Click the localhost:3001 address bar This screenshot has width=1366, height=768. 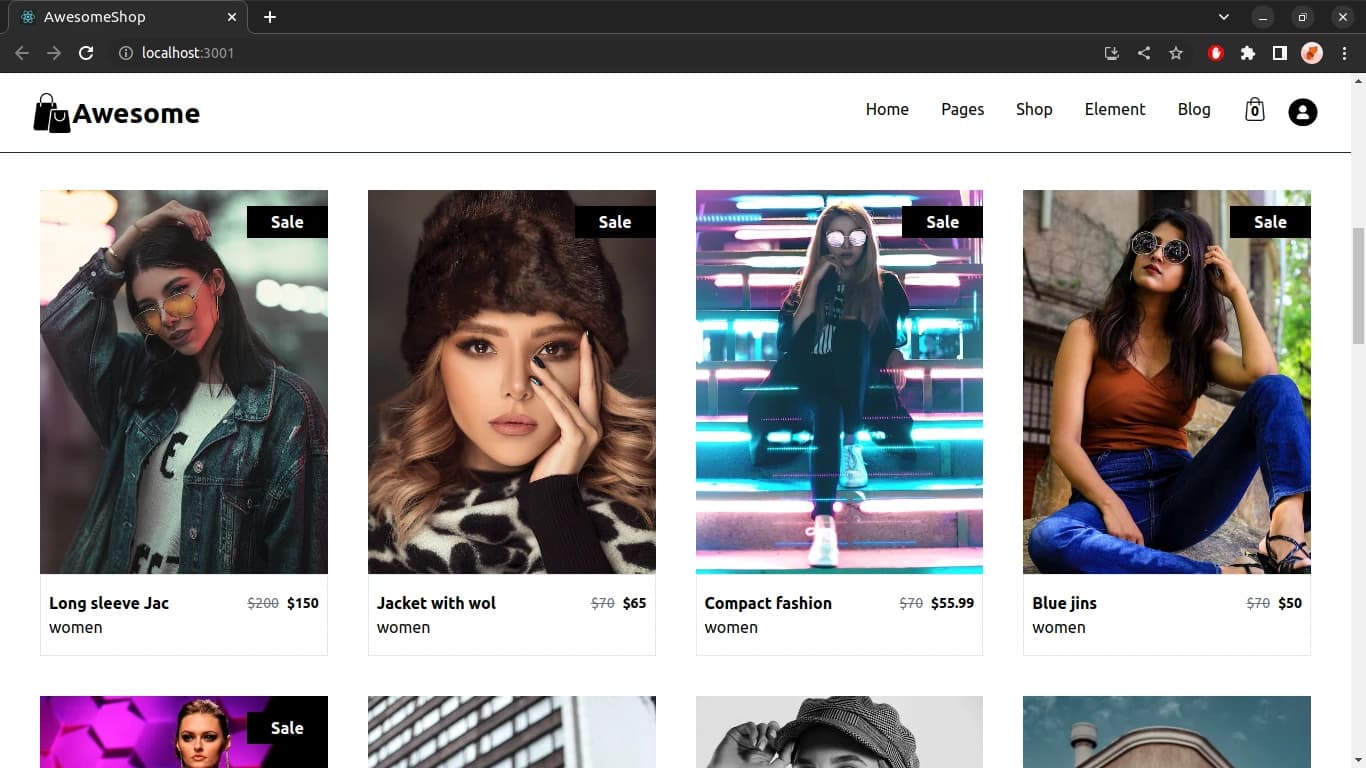[x=600, y=53]
